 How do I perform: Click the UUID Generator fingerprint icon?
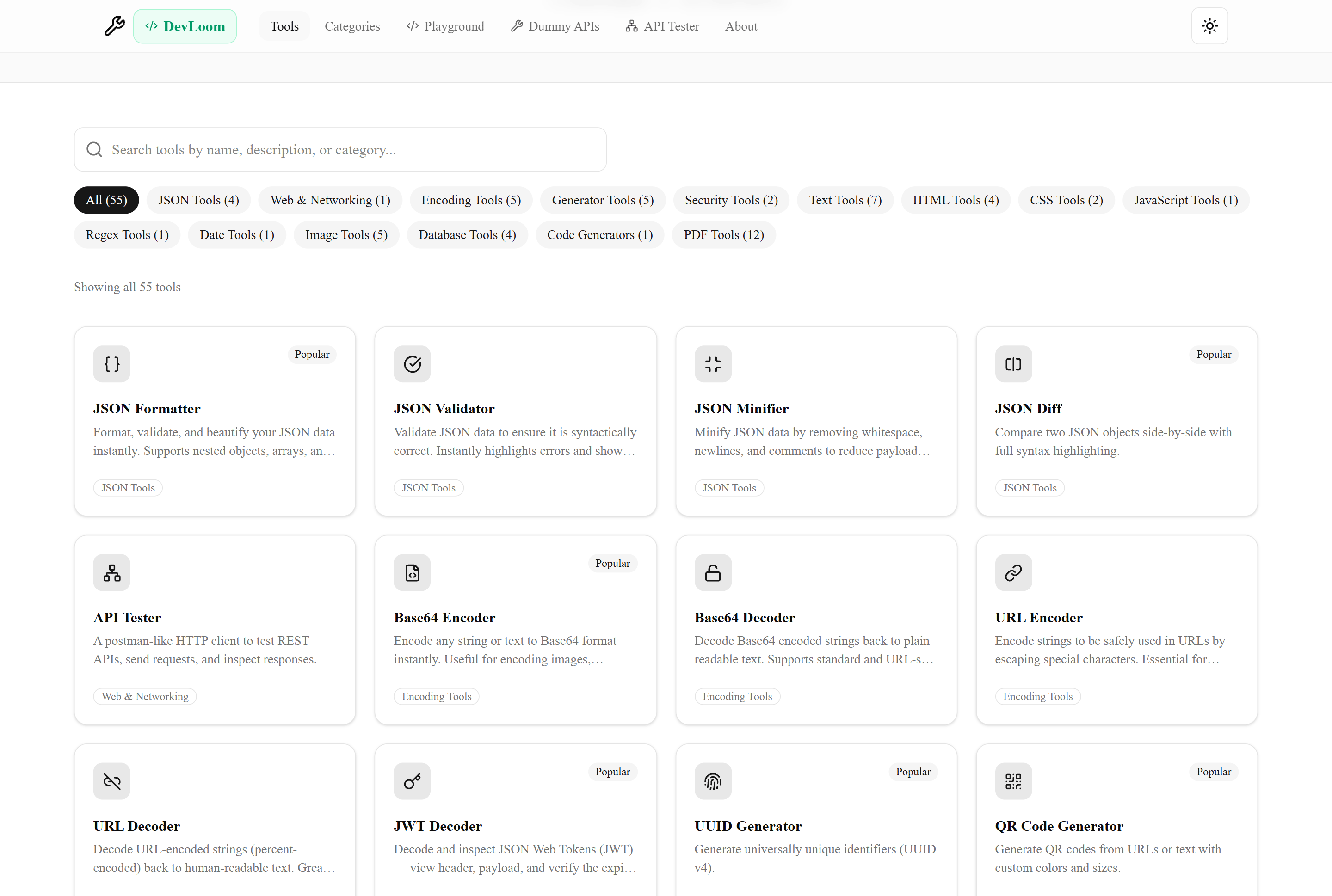[x=713, y=781]
